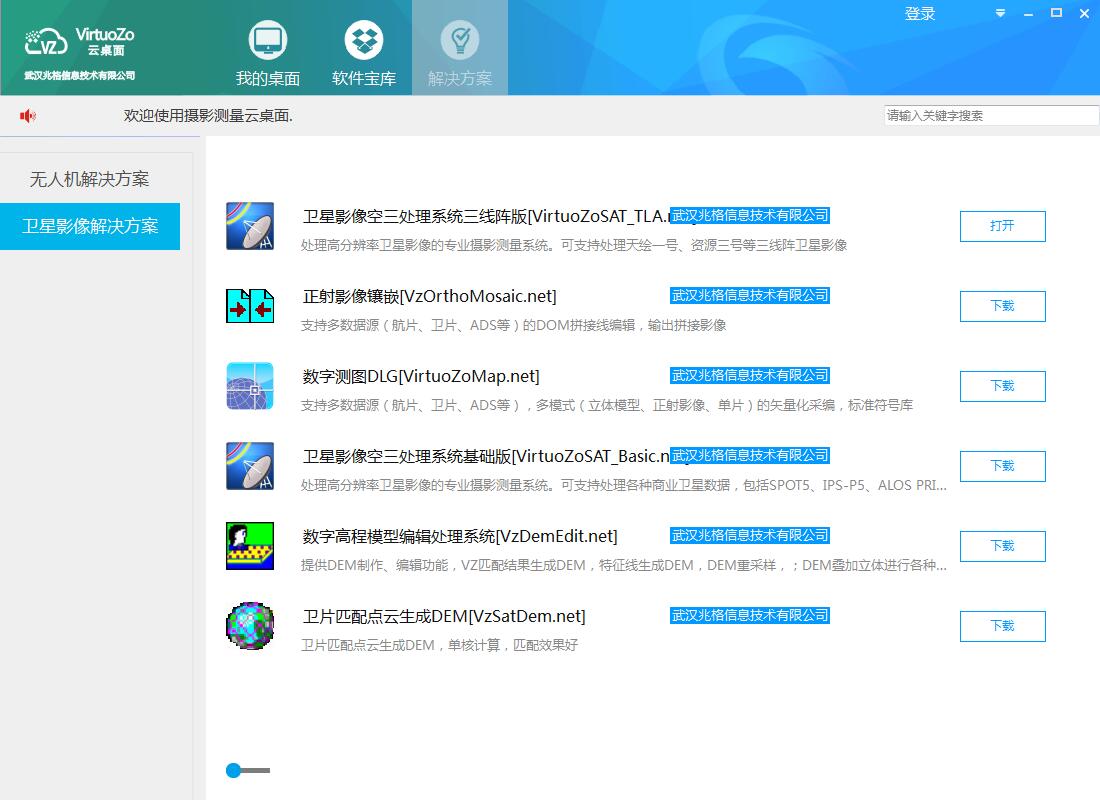
Task: Open the 我的桌面 tab
Action: pyautogui.click(x=267, y=53)
